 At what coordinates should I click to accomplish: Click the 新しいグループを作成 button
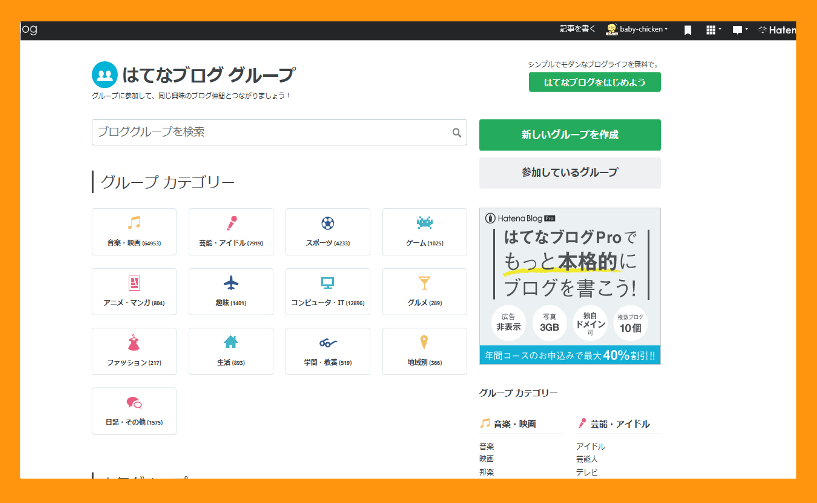pyautogui.click(x=570, y=135)
